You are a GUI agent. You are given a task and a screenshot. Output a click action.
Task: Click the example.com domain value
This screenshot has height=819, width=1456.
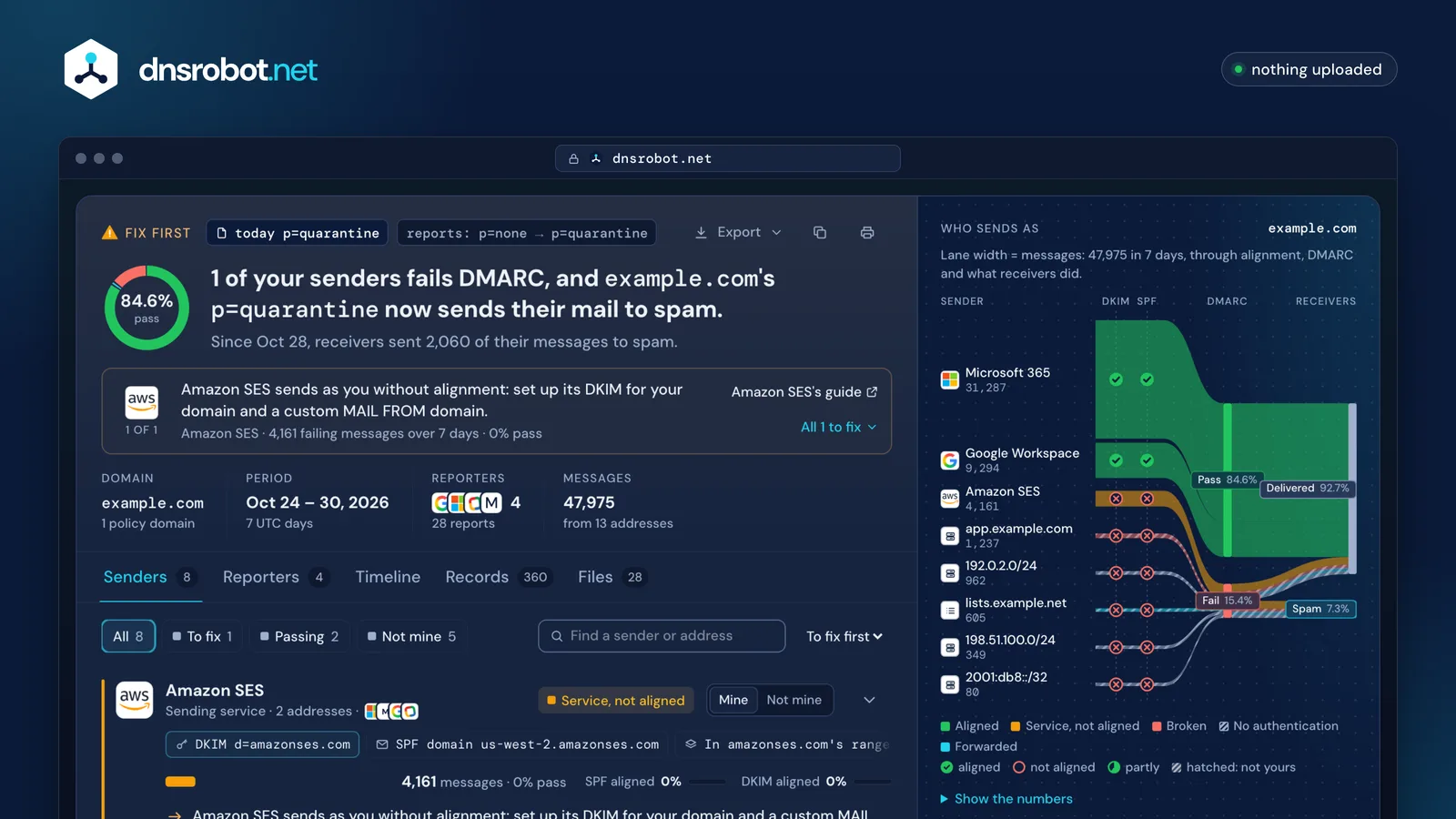coord(152,502)
